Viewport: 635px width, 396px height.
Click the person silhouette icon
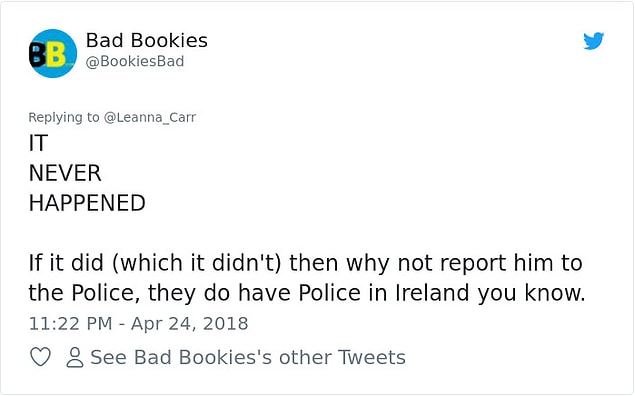pos(75,357)
